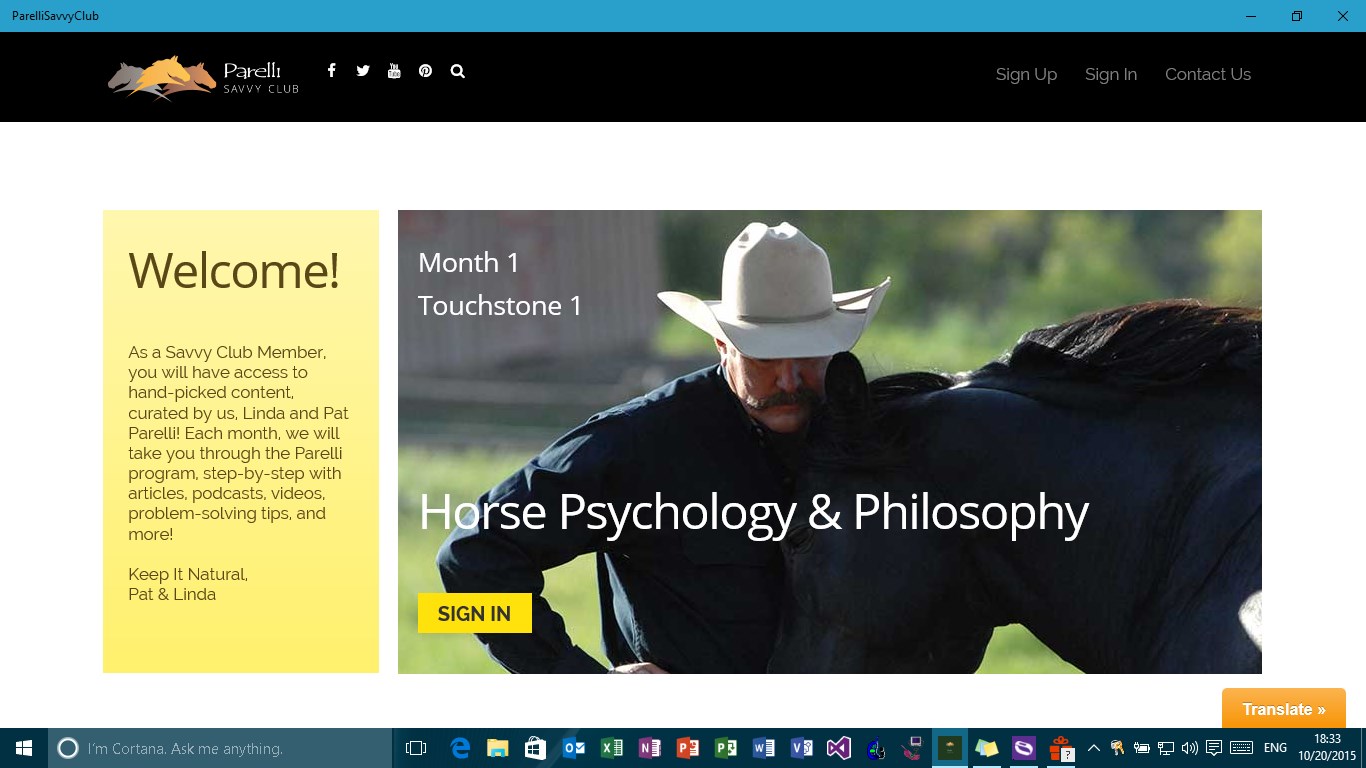
Task: Open the touch keyboard tray icon
Action: coord(1241,748)
